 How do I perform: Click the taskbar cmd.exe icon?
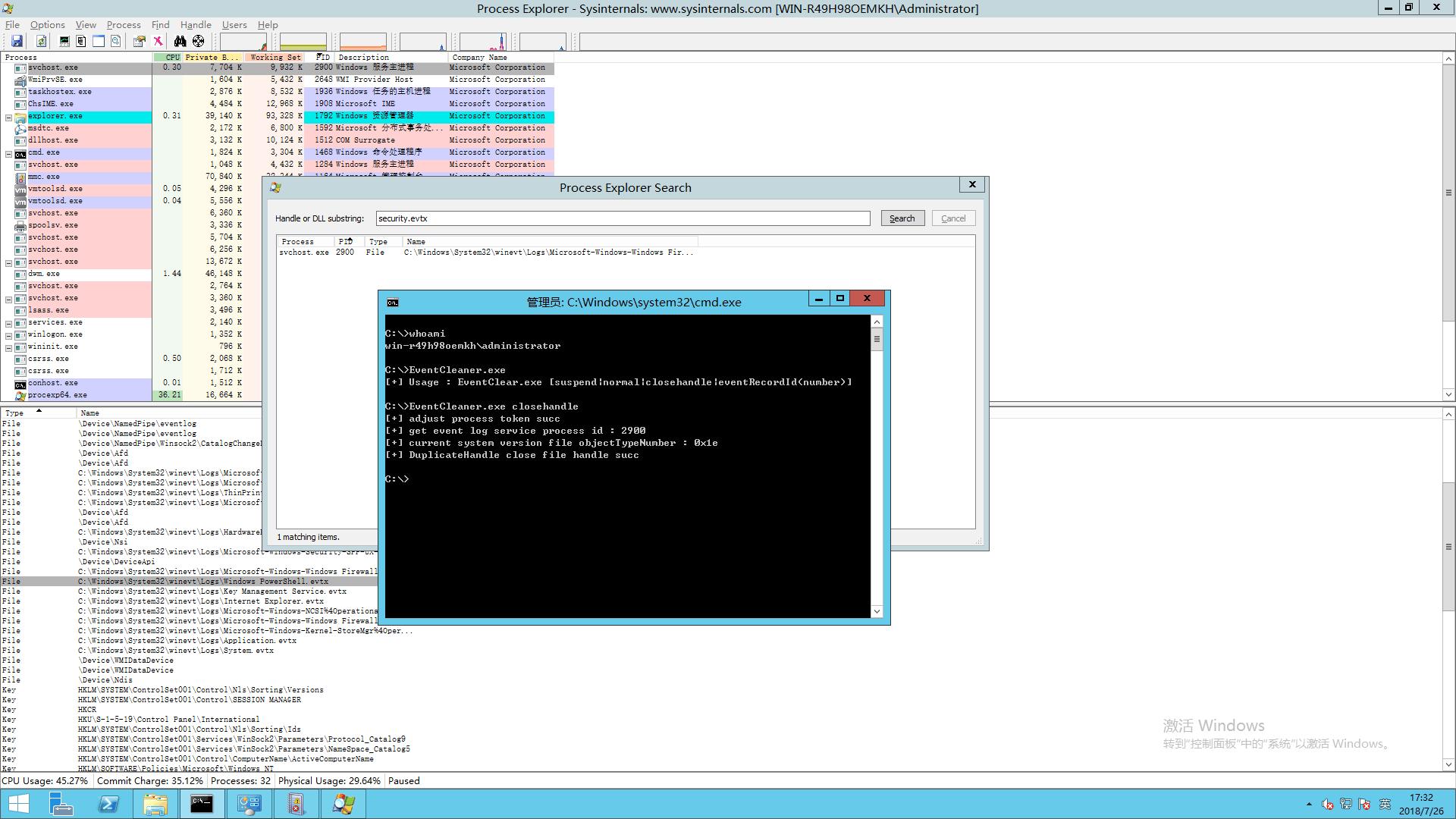pos(201,804)
